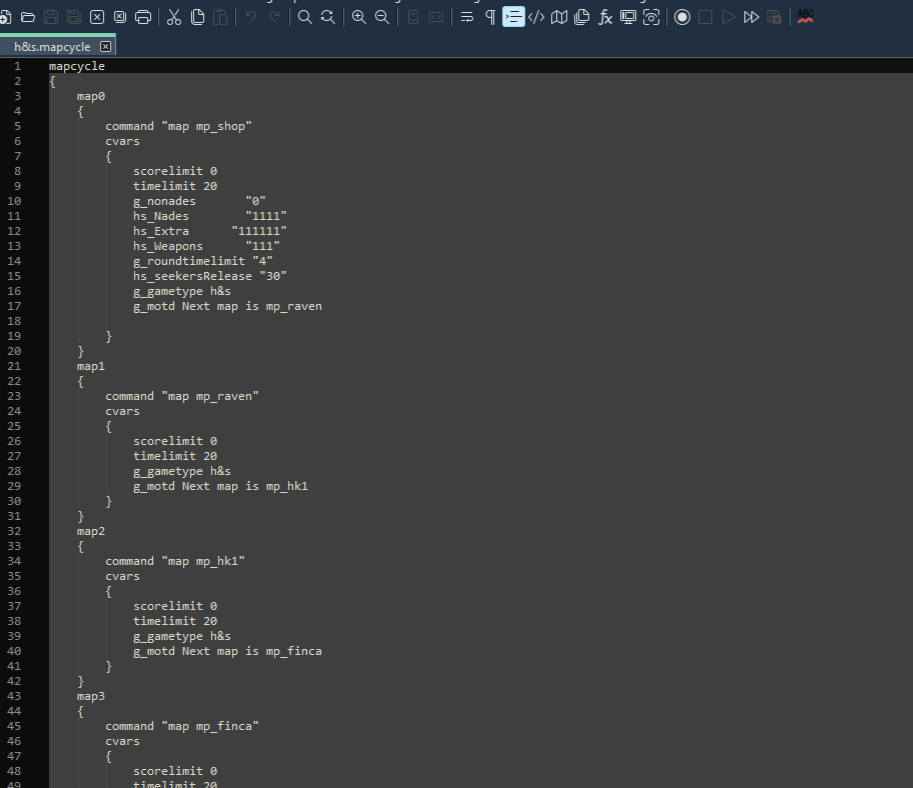Toggle synchronized horizontal scrolling

click(x=436, y=17)
